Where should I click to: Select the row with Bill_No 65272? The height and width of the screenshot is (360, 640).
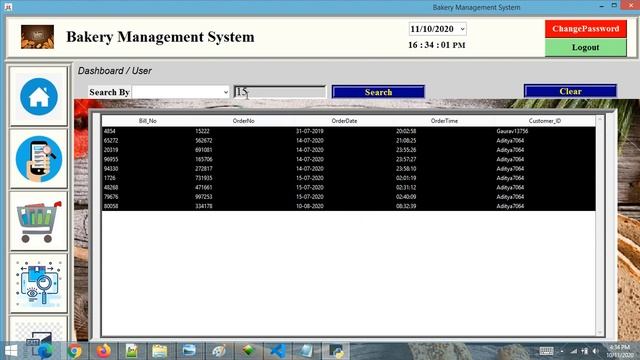pyautogui.click(x=349, y=141)
